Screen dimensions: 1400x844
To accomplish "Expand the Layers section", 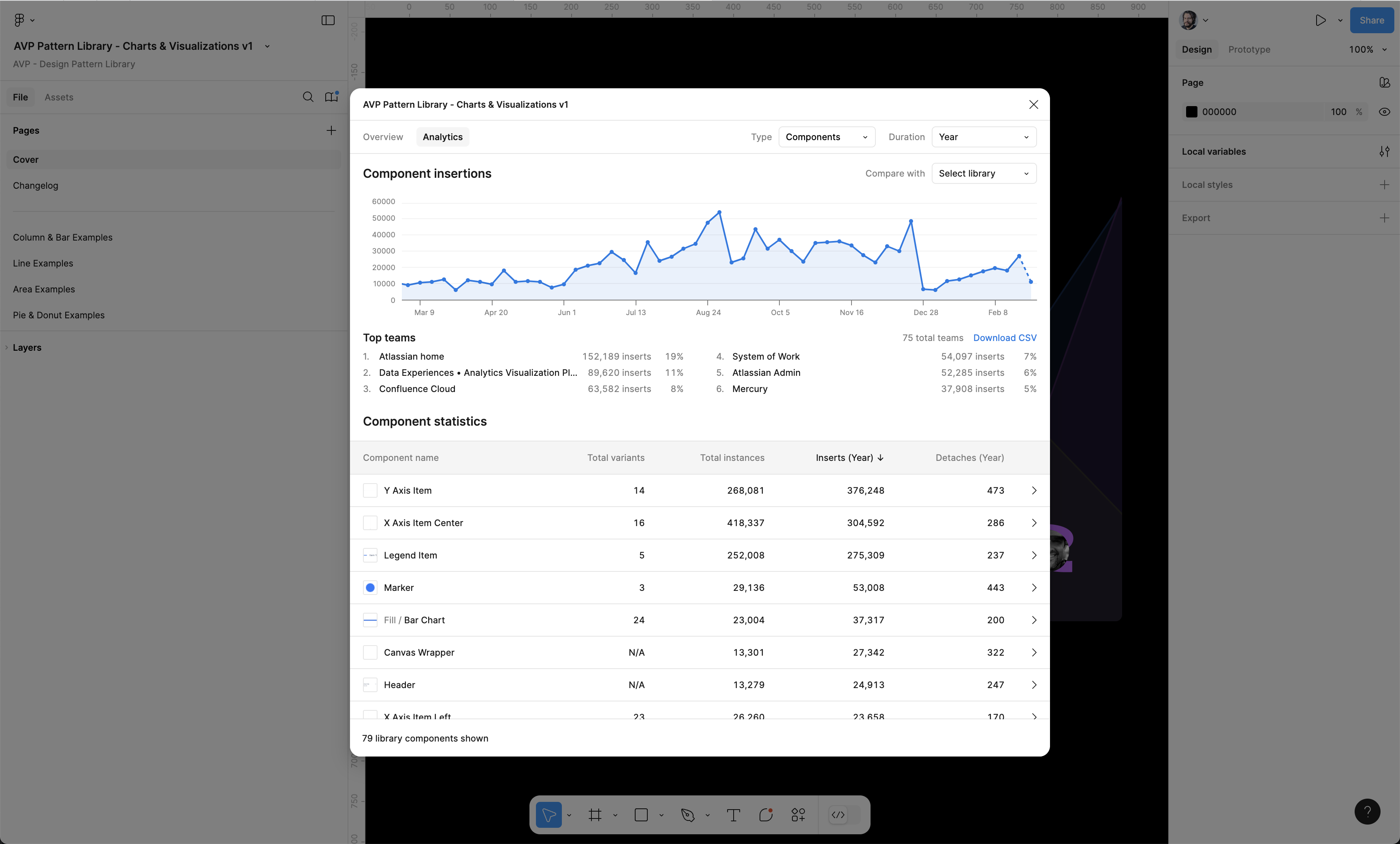I will pos(27,347).
